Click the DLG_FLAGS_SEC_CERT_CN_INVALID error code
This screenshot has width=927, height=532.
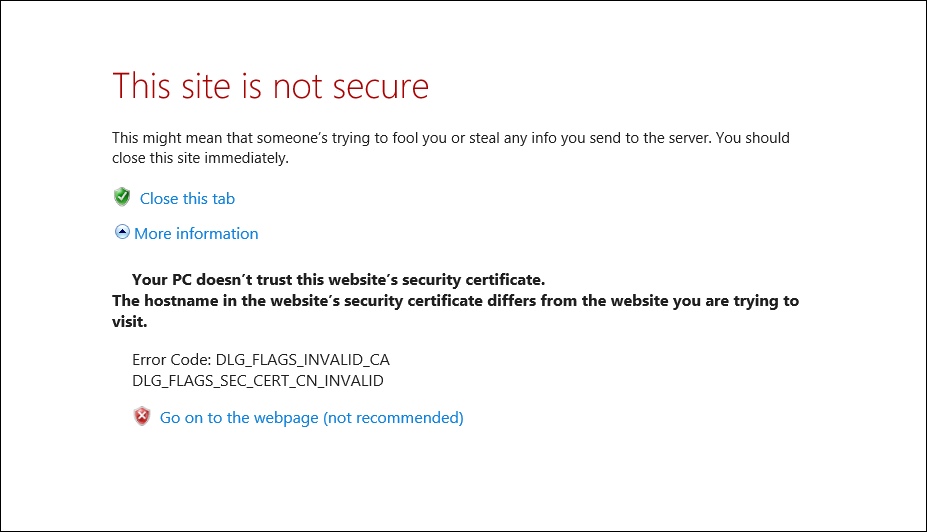click(x=257, y=380)
